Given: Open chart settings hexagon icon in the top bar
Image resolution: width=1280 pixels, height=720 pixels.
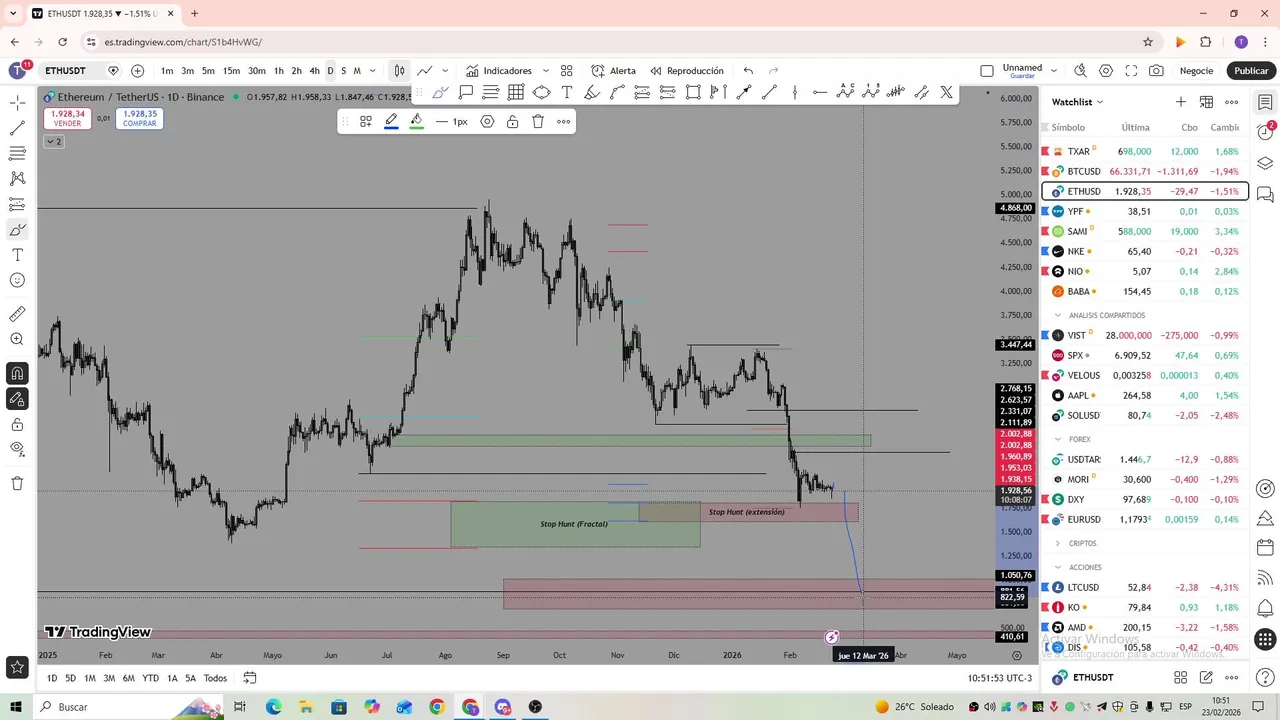Looking at the screenshot, I should (x=1106, y=71).
